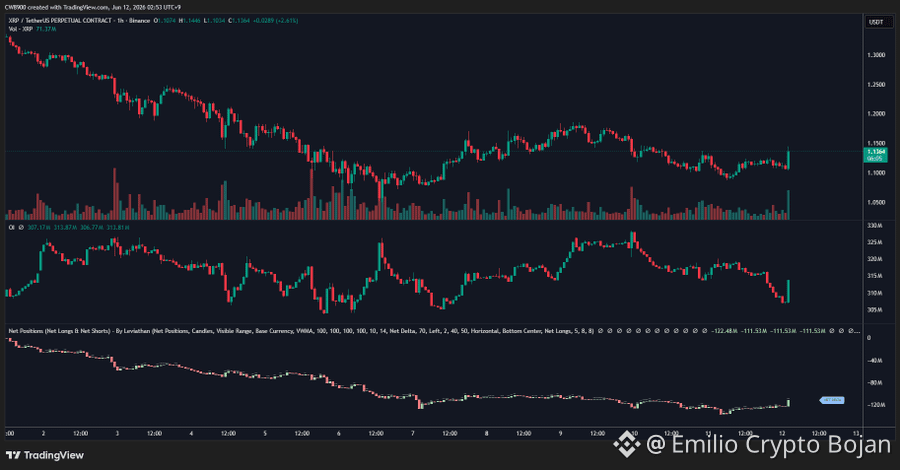Viewport: 900px width, 470px height.
Task: Click the current price label 1.1364 on axis
Action: [875, 155]
